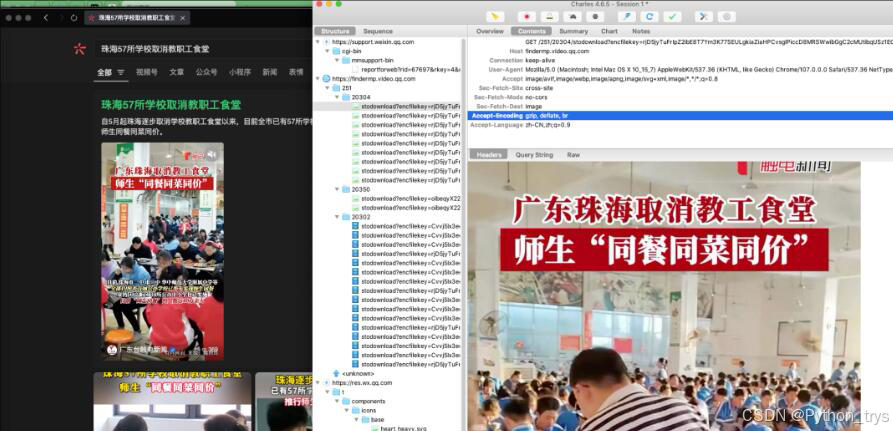Collapse the components folder
893x431 pixels.
click(x=336, y=401)
